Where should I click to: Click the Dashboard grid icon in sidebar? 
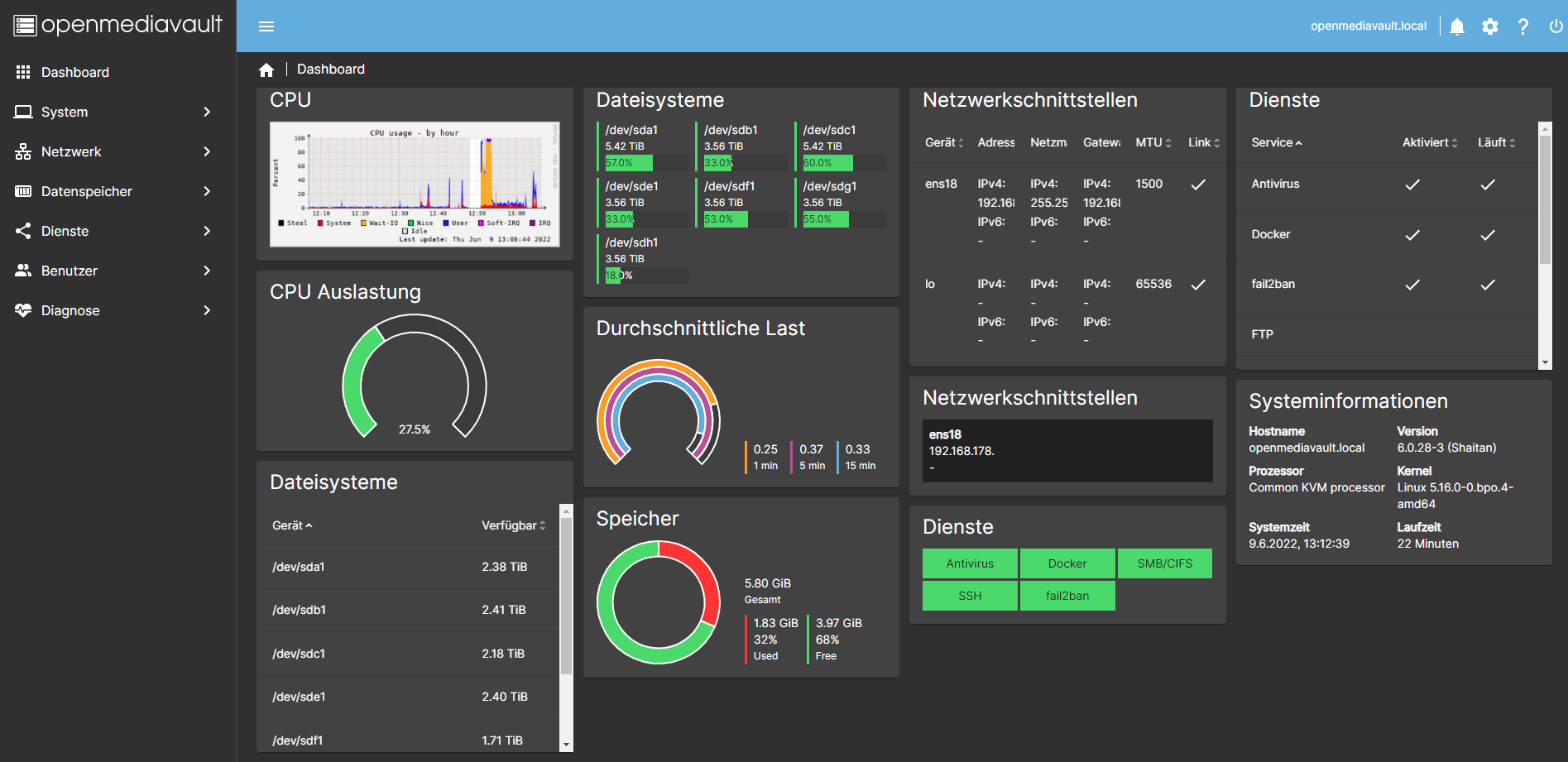[x=23, y=72]
